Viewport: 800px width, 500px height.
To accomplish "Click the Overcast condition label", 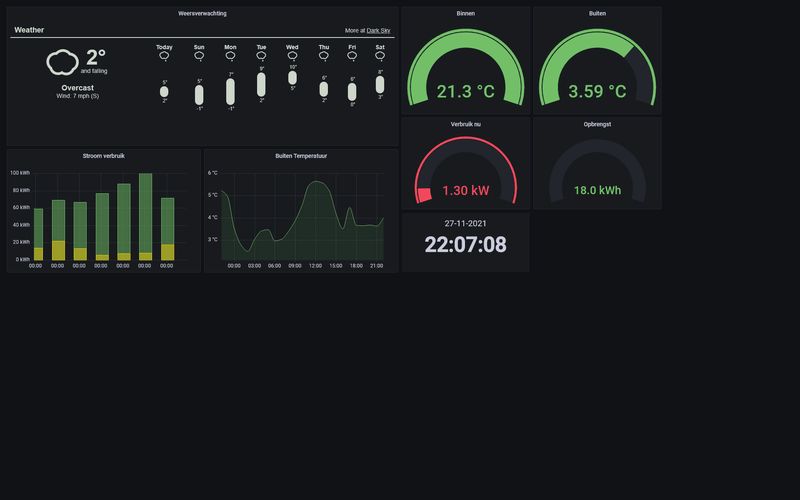I will click(78, 88).
